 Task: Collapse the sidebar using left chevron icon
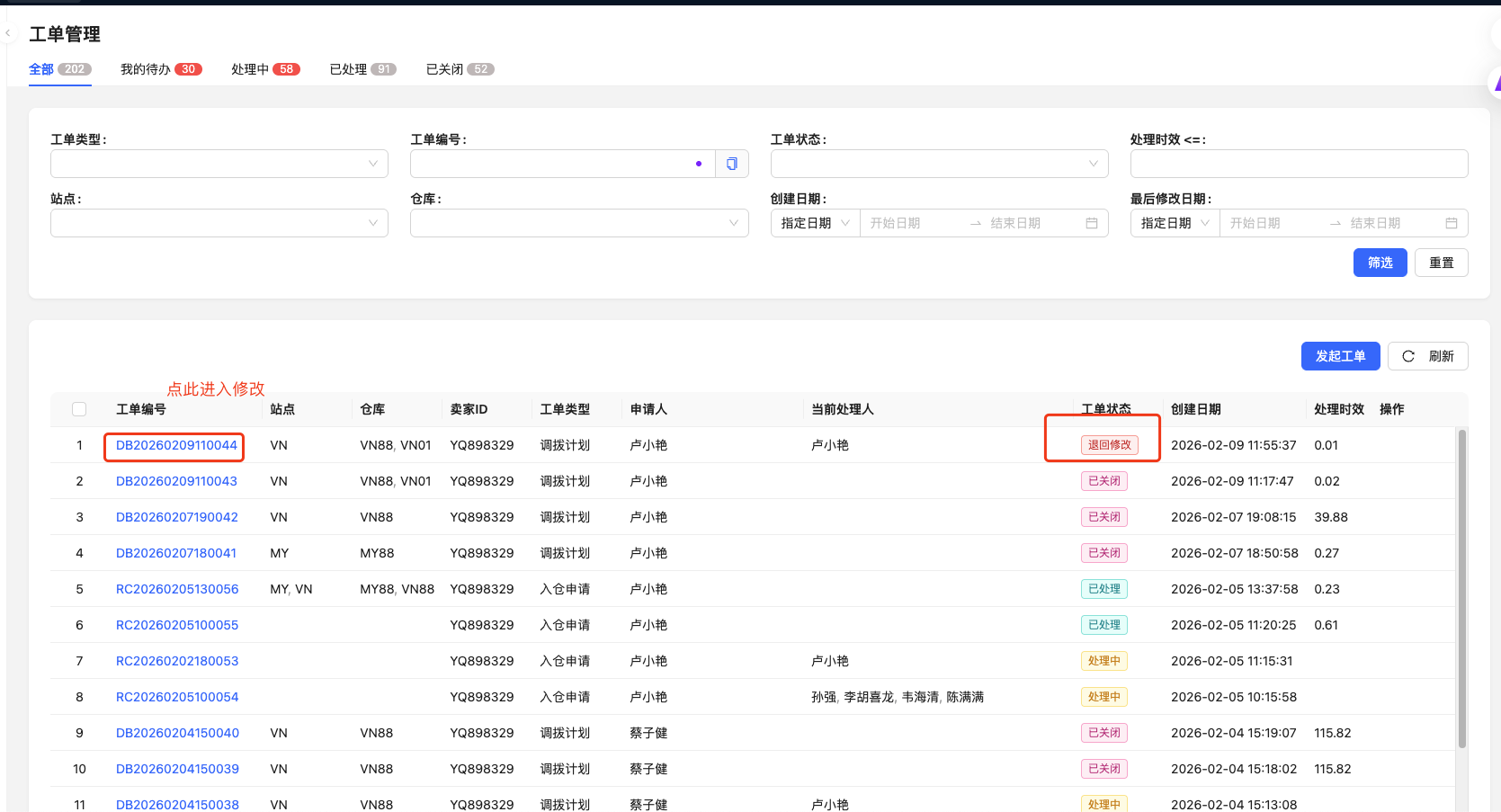[8, 33]
